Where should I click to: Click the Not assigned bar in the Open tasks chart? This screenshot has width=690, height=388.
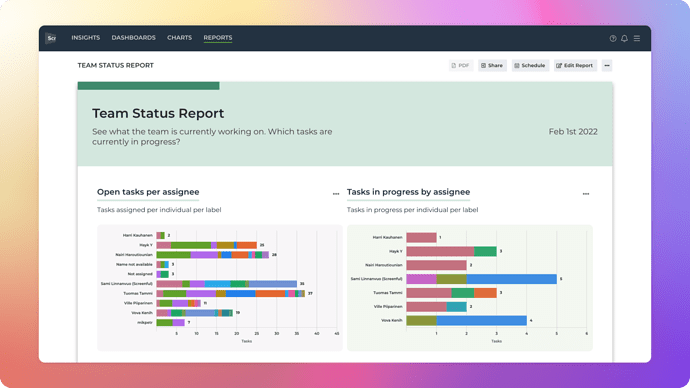[x=163, y=274]
